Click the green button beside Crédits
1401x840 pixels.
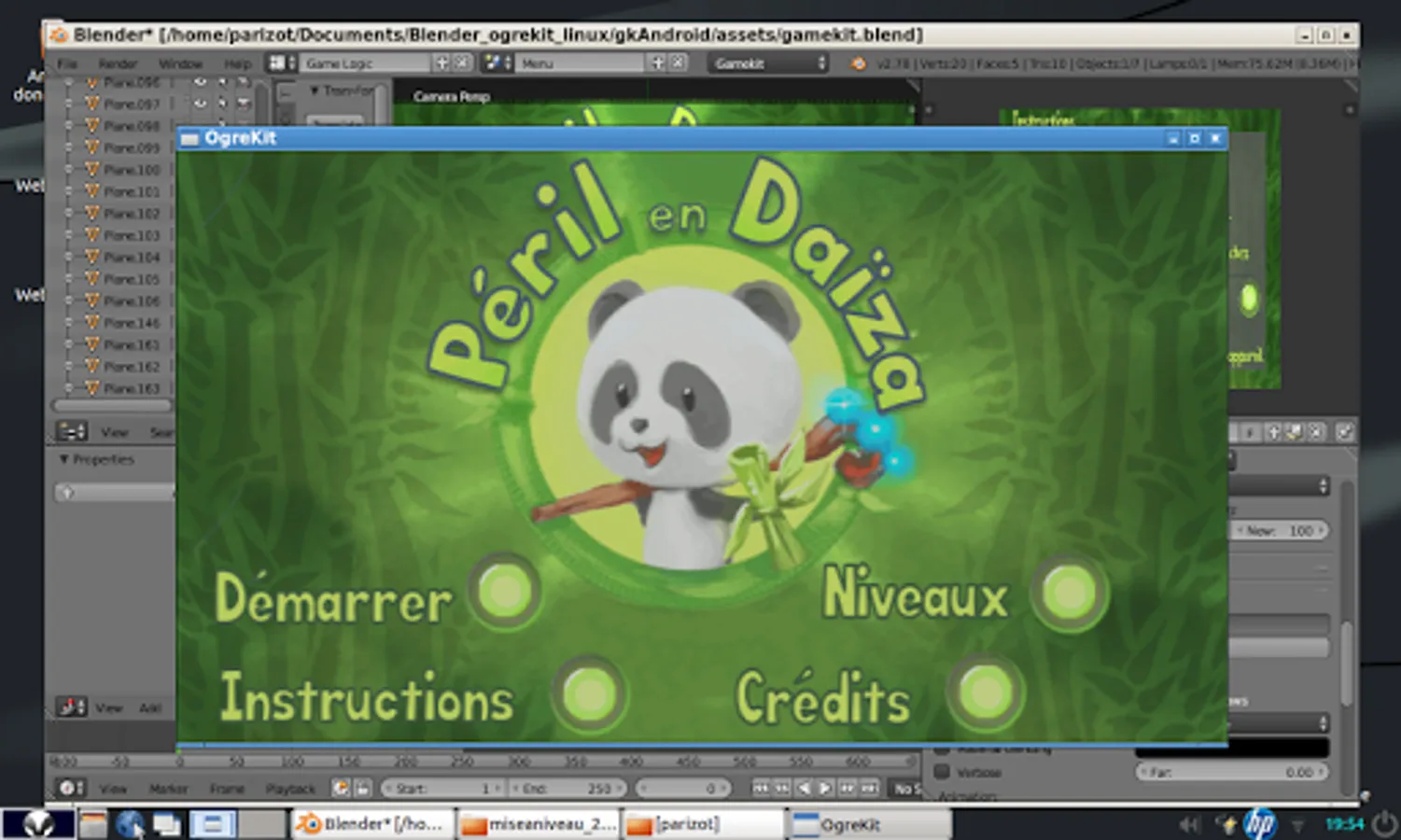pos(986,693)
